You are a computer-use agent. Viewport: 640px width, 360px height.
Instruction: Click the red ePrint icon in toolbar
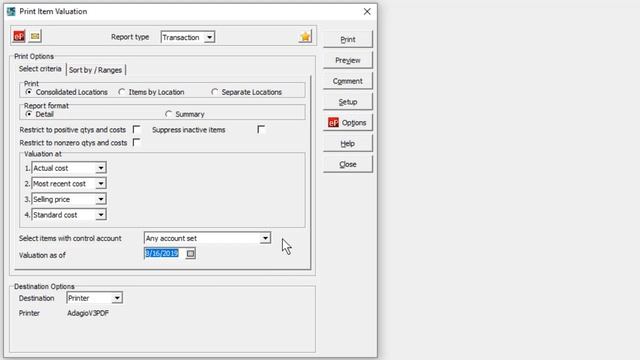click(19, 36)
